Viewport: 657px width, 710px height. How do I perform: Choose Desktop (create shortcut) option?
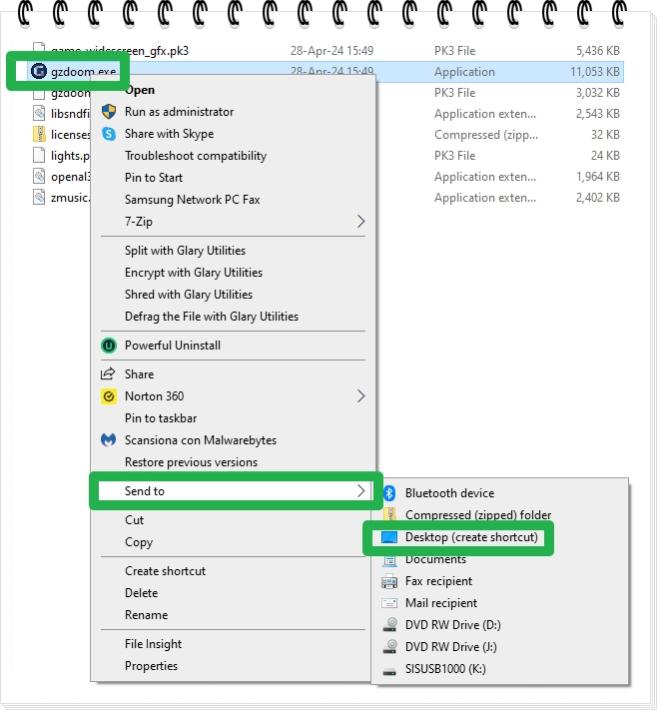coord(471,537)
